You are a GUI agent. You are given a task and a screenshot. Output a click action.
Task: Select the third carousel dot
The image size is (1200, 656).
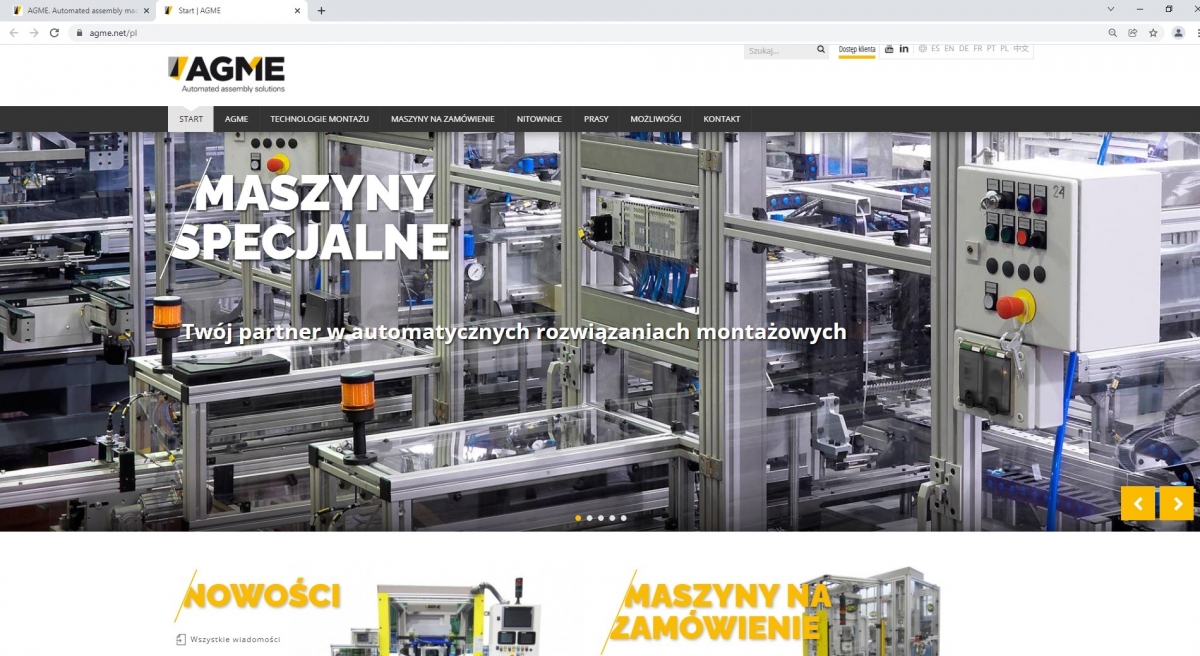coord(600,518)
